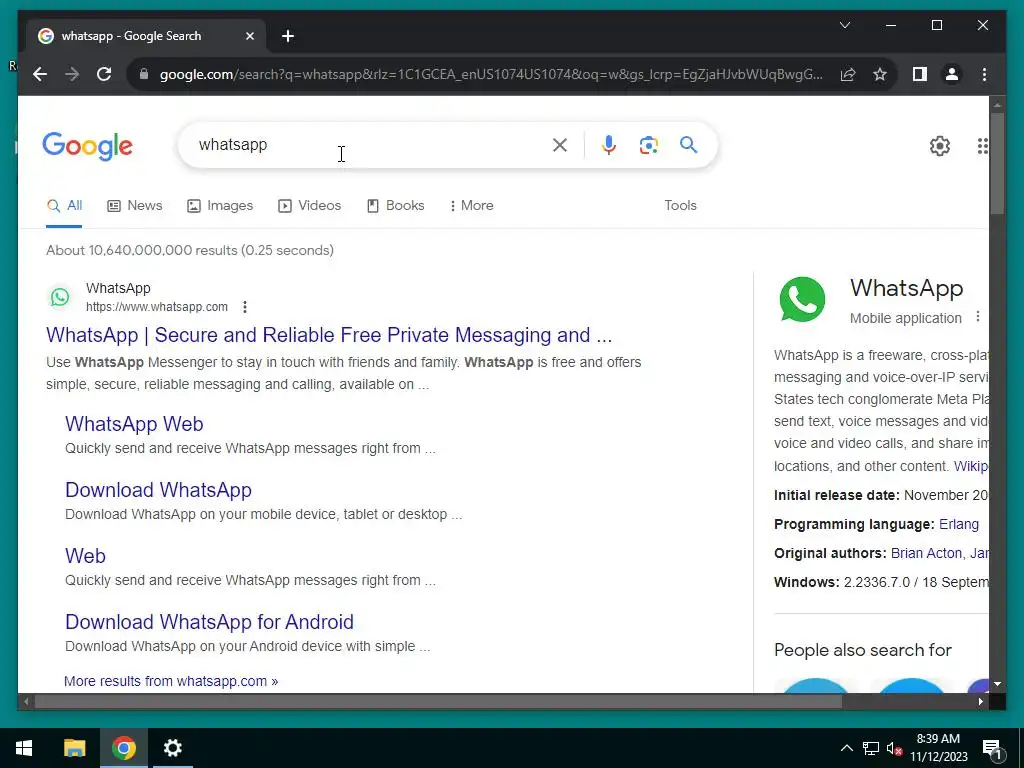Select the All results tab
The image size is (1024, 768).
click(x=64, y=206)
